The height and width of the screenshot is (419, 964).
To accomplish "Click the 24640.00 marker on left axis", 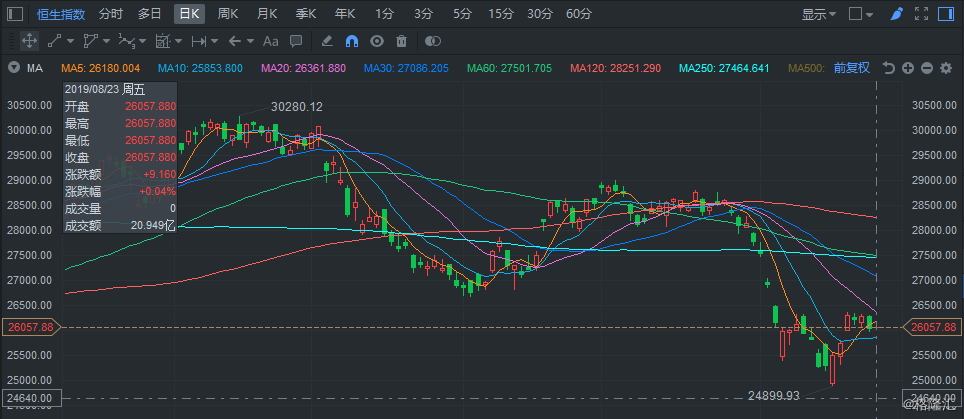I will click(x=31, y=398).
